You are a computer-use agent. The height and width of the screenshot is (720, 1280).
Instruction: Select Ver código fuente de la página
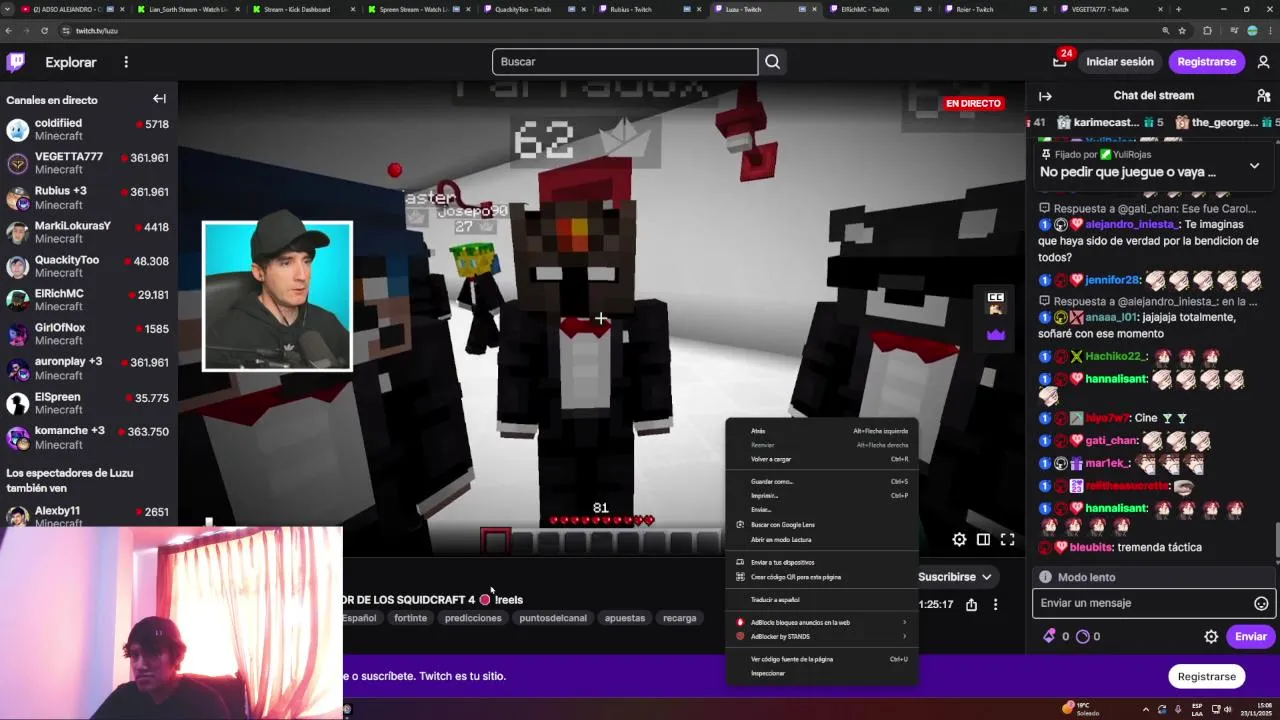point(821,659)
